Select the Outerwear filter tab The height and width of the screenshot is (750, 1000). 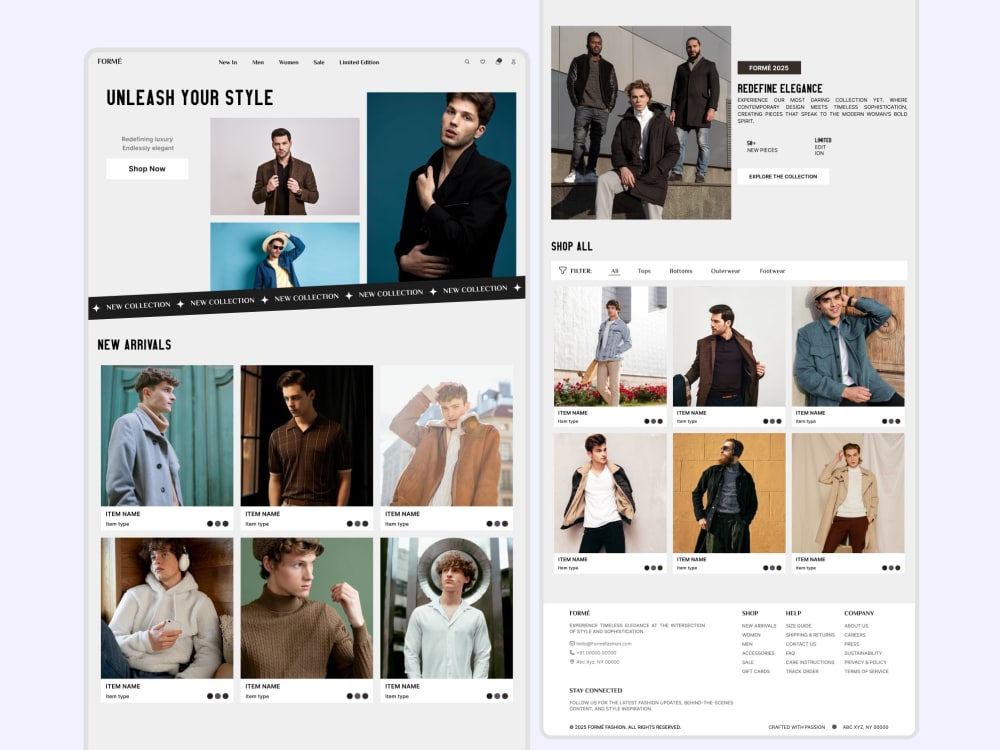[726, 271]
